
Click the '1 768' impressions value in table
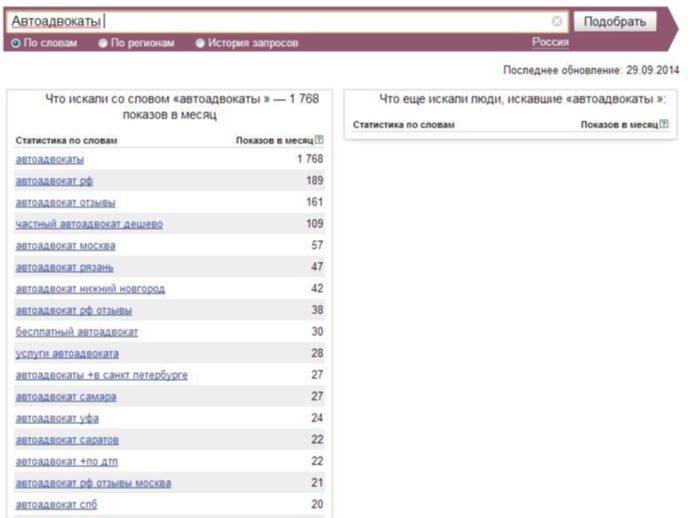tap(310, 159)
